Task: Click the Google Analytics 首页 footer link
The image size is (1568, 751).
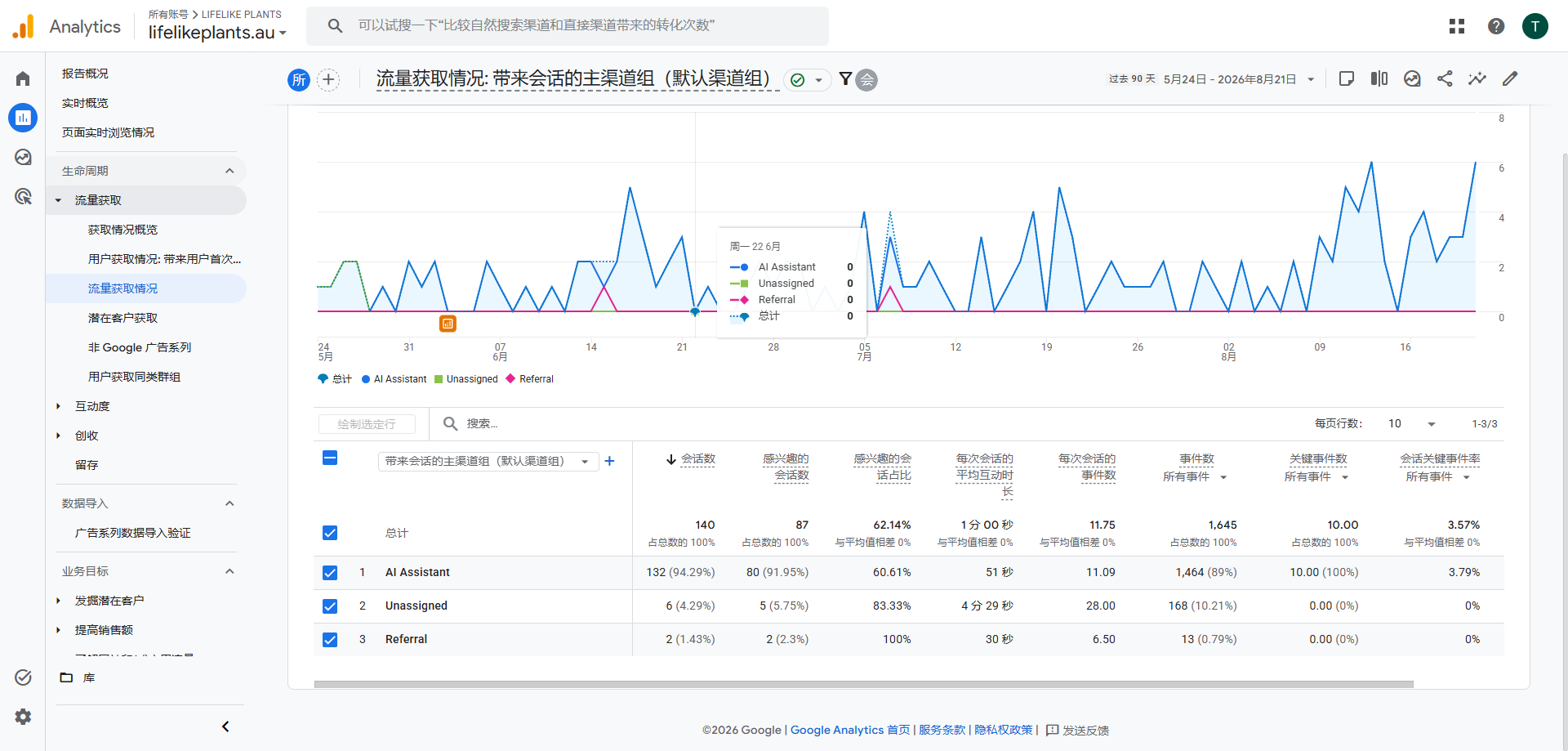Action: (x=850, y=730)
